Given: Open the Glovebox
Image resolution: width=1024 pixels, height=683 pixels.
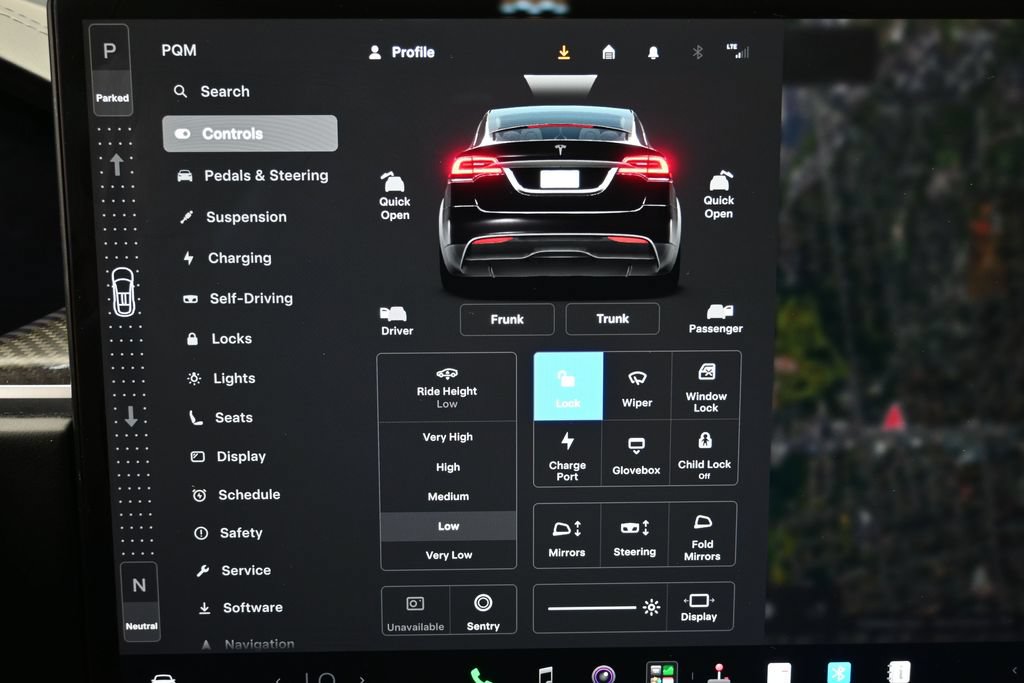Looking at the screenshot, I should coord(636,453).
